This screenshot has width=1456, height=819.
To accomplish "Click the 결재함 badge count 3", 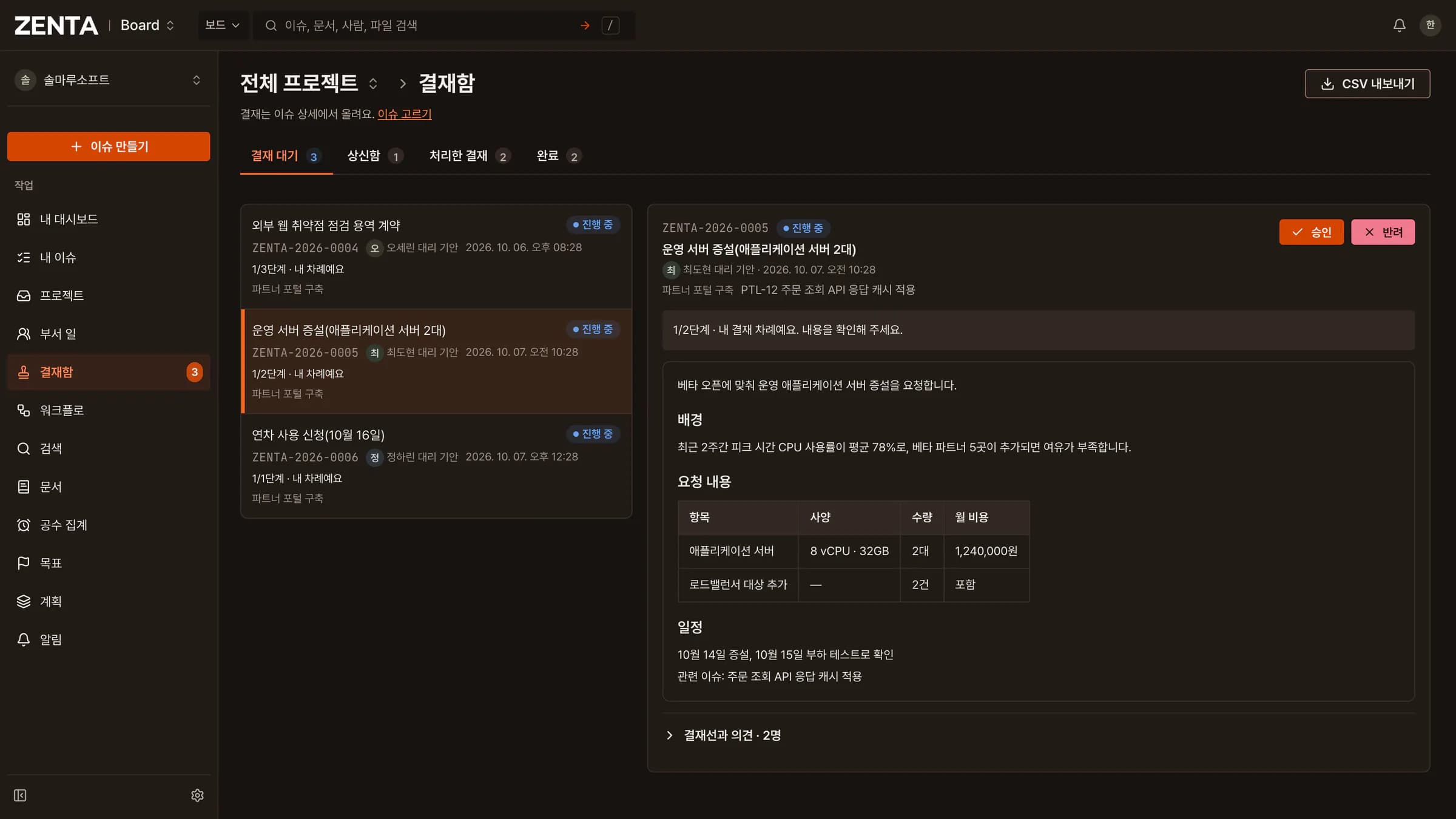I will 194,372.
